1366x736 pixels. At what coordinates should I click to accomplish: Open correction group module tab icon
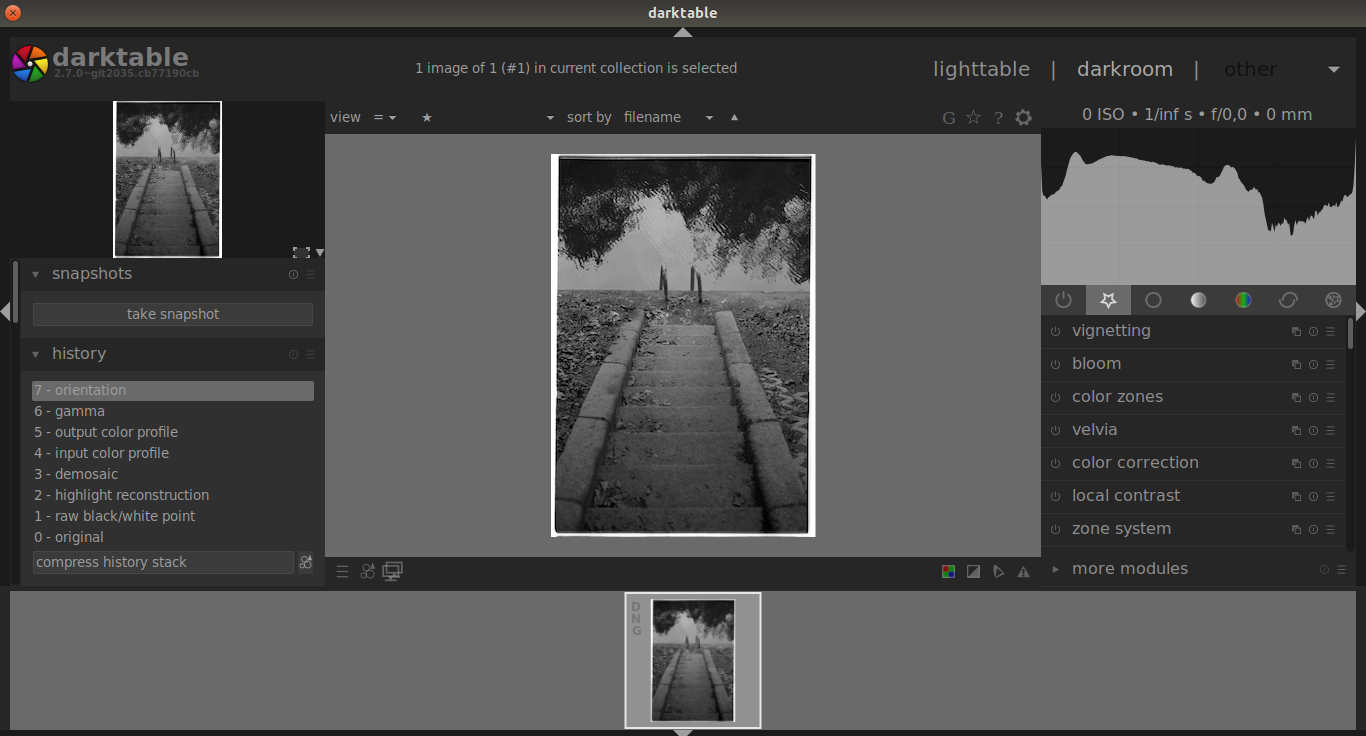tap(1288, 300)
